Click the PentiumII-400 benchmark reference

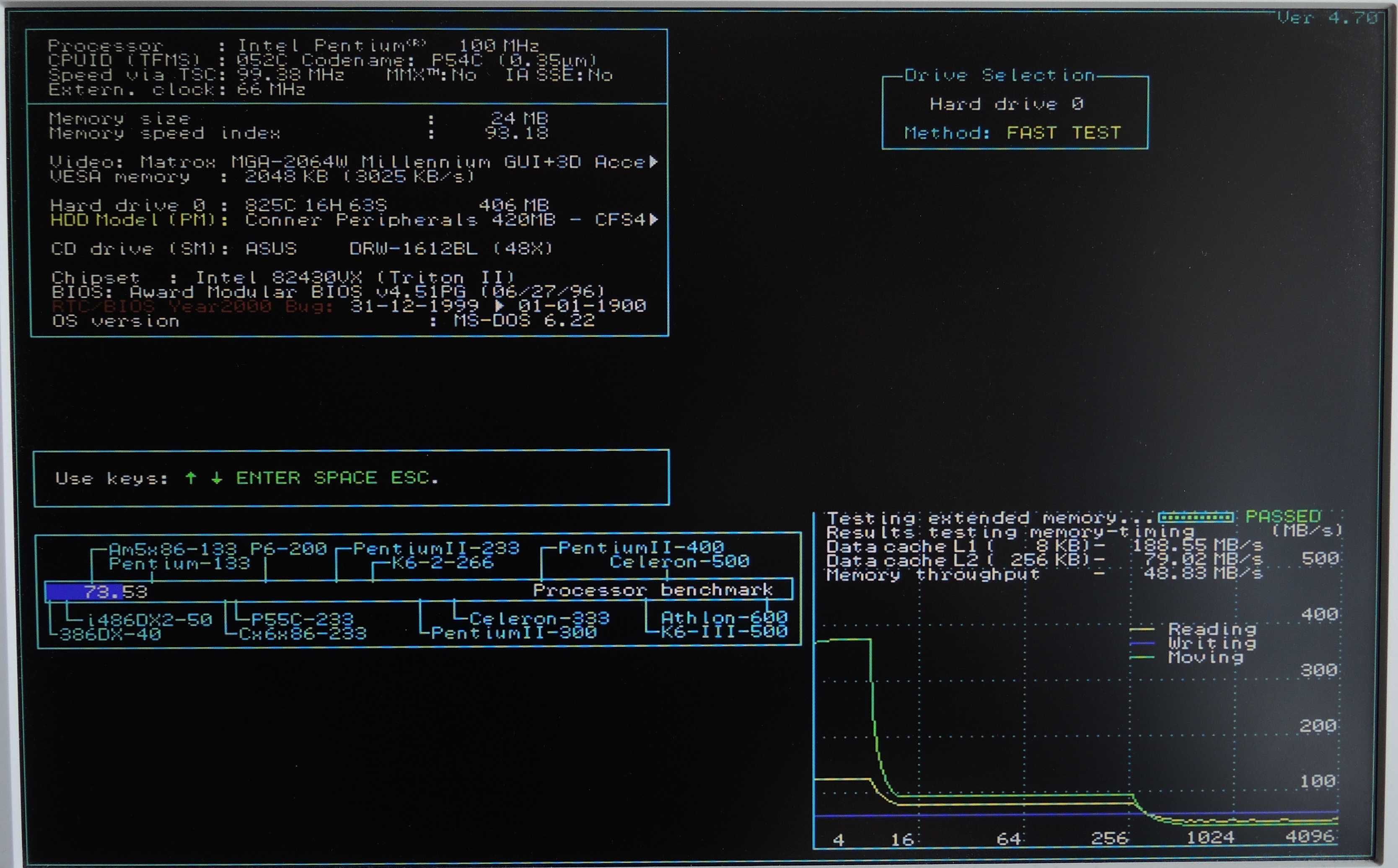pyautogui.click(x=641, y=547)
